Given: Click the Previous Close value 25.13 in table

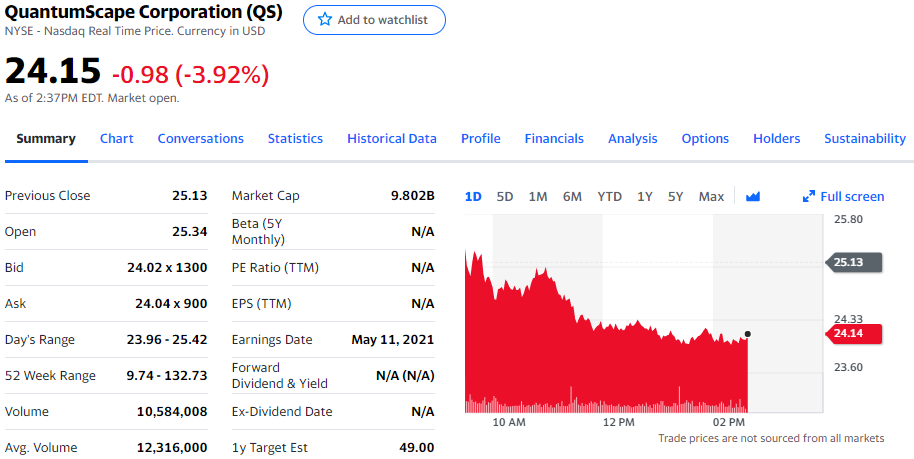Looking at the screenshot, I should [x=189, y=195].
